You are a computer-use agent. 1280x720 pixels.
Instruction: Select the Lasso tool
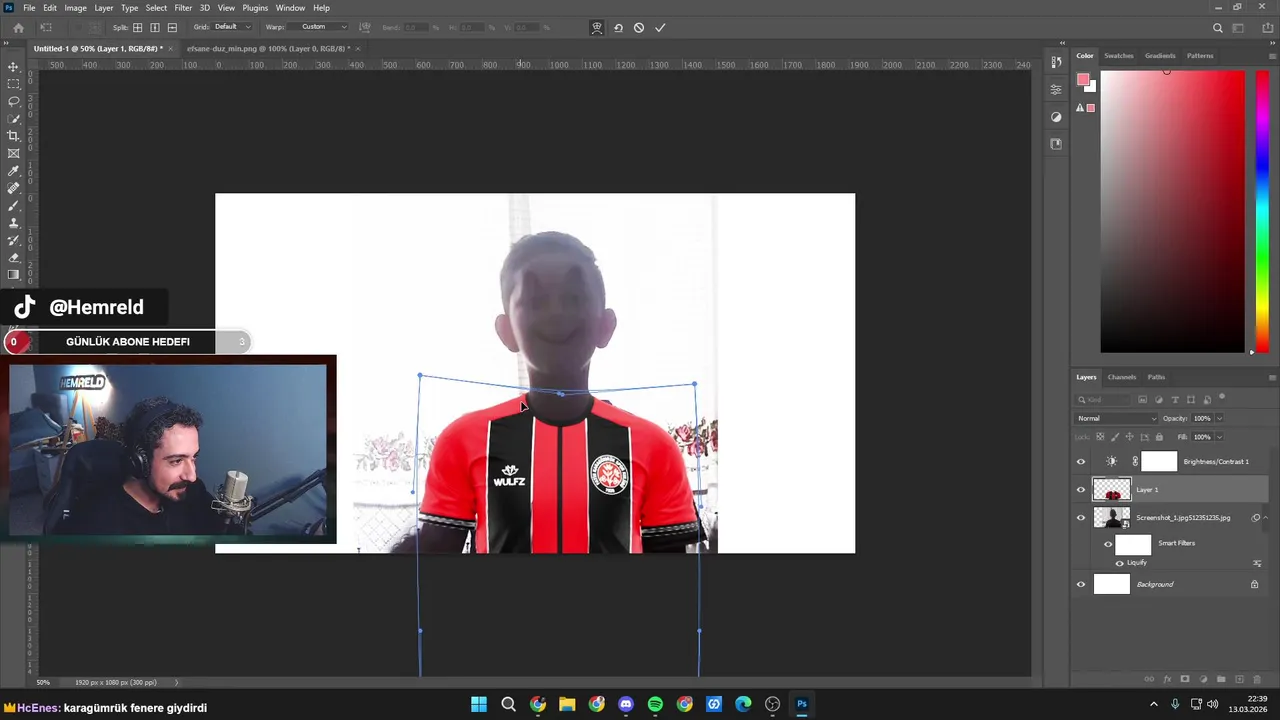[13, 101]
